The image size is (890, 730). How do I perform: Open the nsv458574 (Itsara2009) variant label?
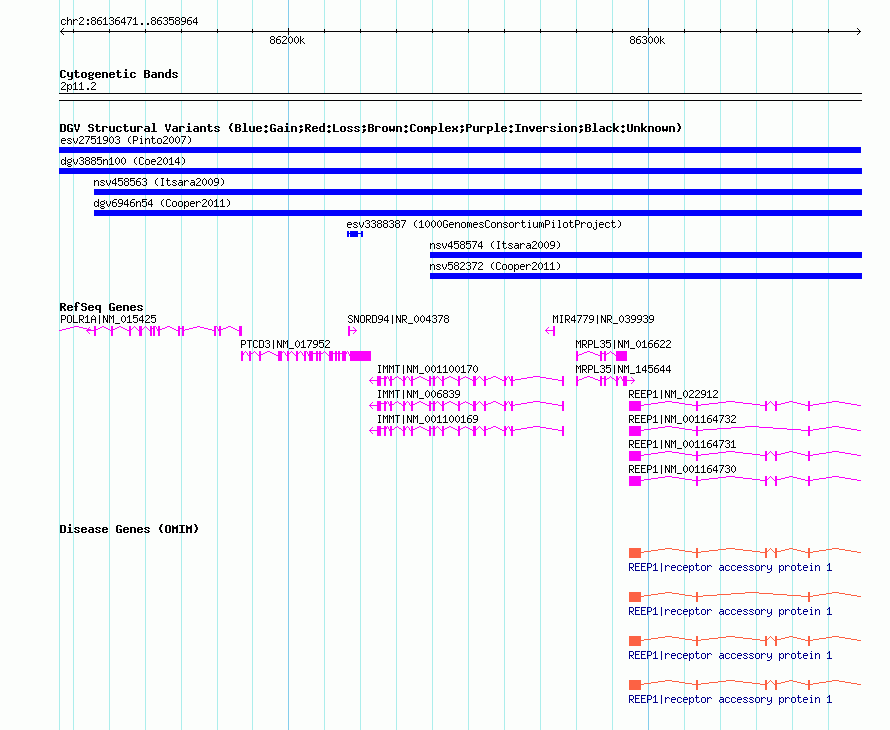pos(495,245)
